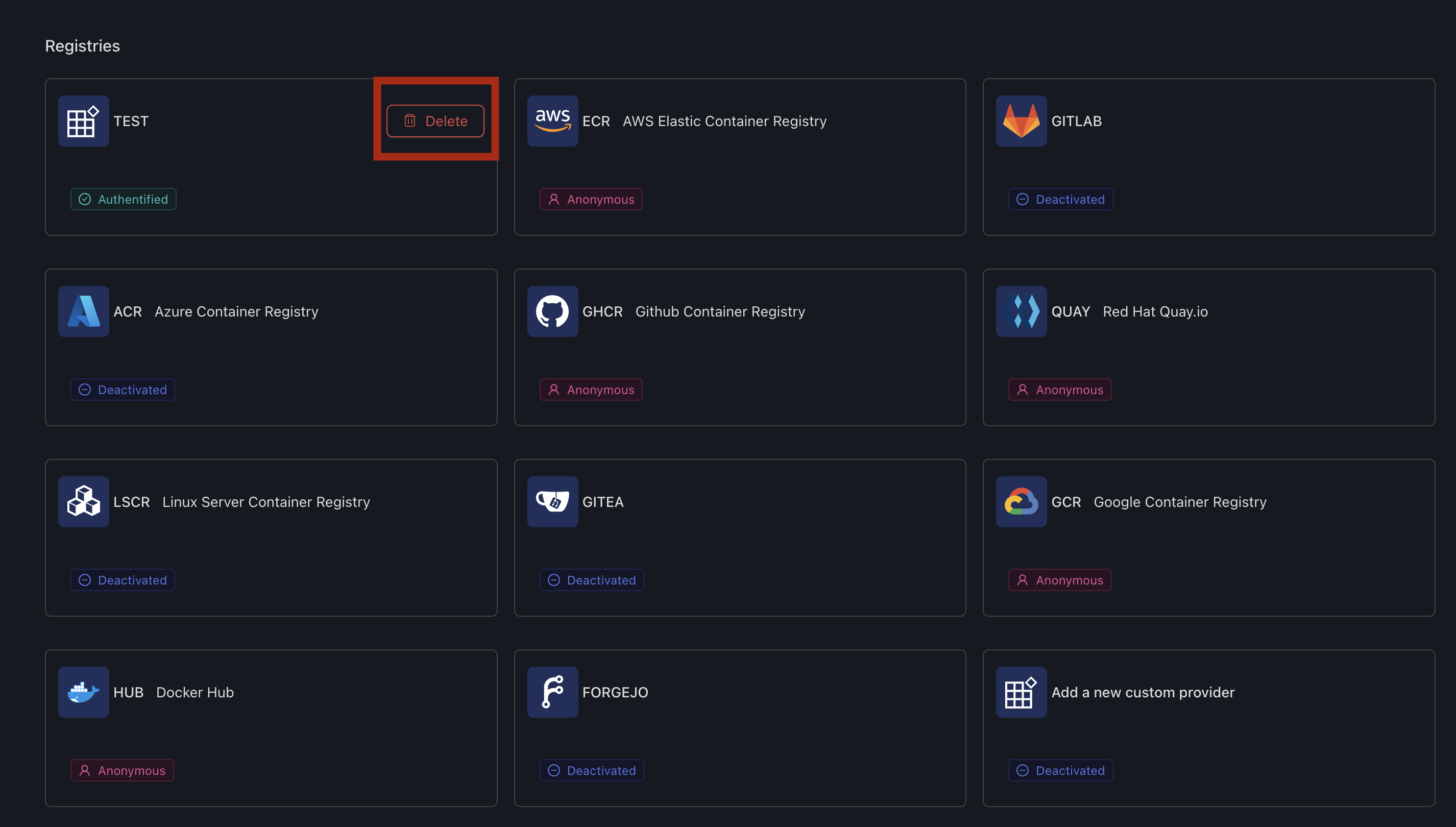Click the checkmark icon in Authentified badge
Screen dimensions: 1456x827
pos(85,200)
